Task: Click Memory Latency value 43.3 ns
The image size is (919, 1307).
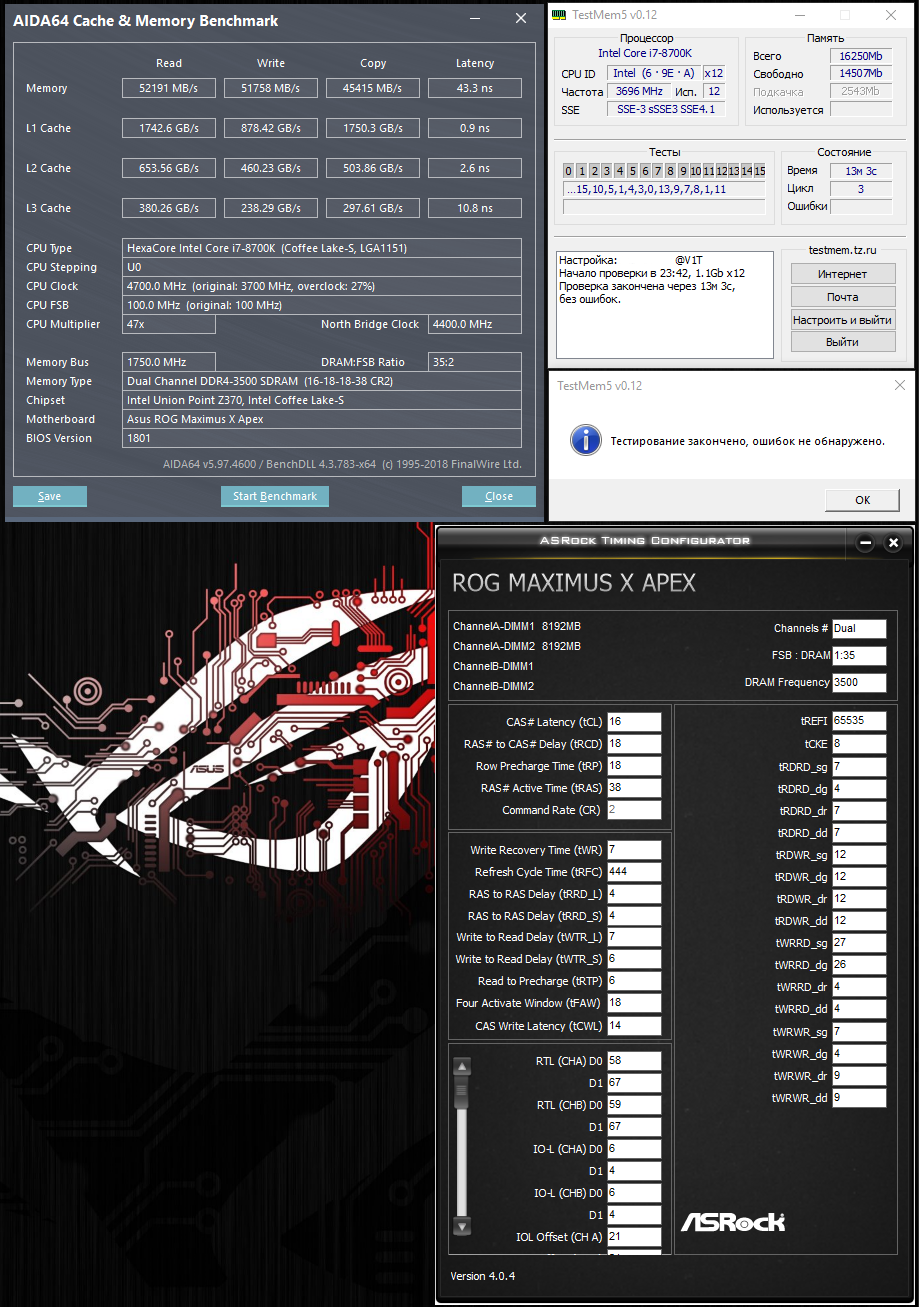Action: tap(475, 88)
